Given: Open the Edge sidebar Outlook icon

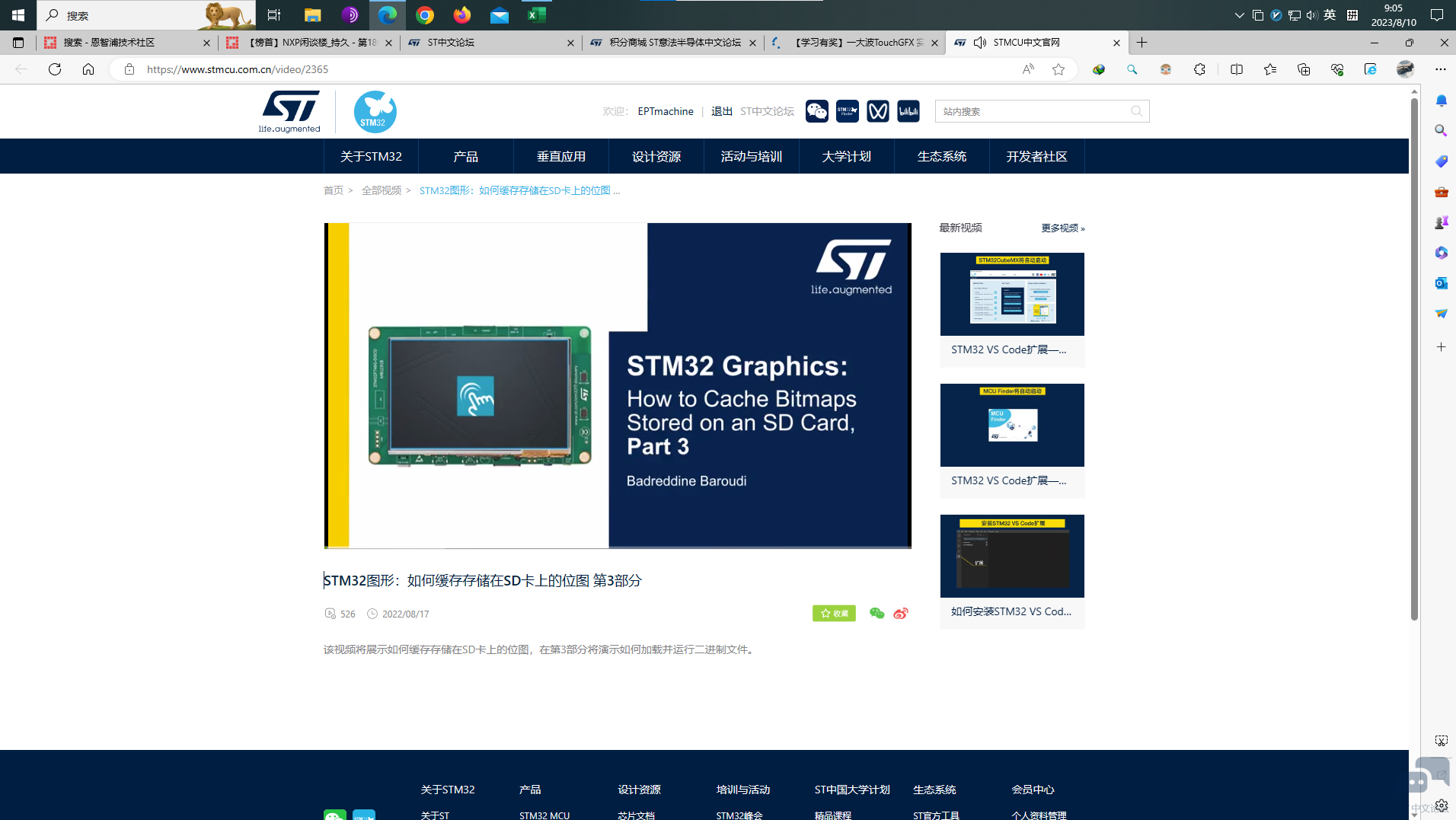Looking at the screenshot, I should pyautogui.click(x=1441, y=283).
